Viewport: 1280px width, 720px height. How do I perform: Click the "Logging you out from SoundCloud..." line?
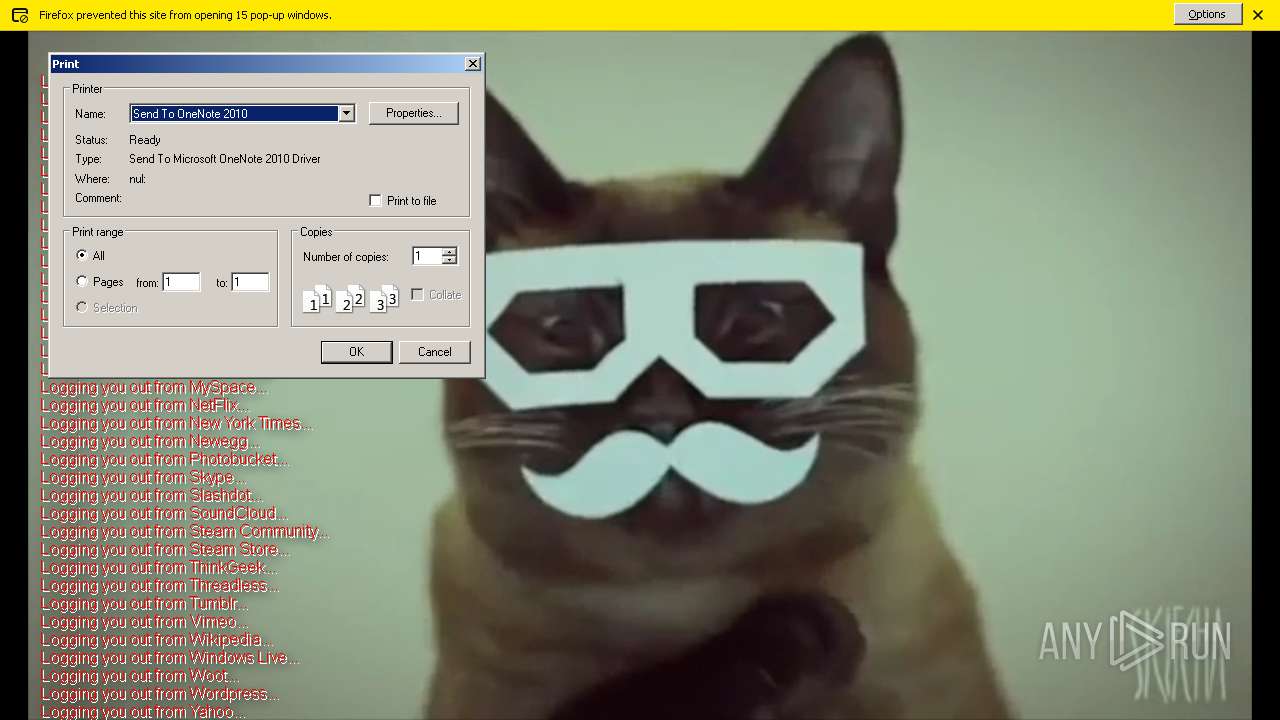tap(163, 513)
